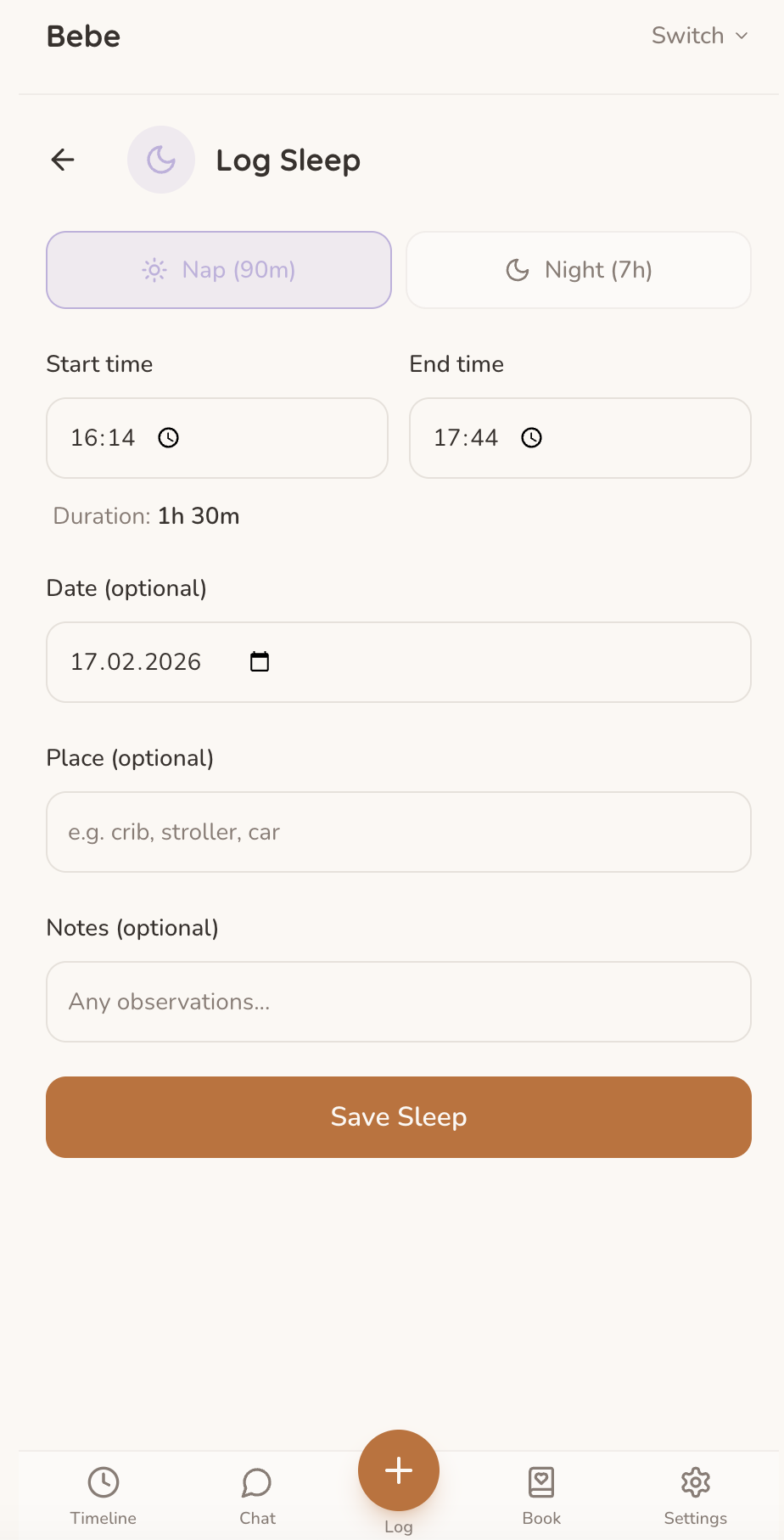Click the orange plus Log button
784x1540 pixels.
click(399, 1471)
